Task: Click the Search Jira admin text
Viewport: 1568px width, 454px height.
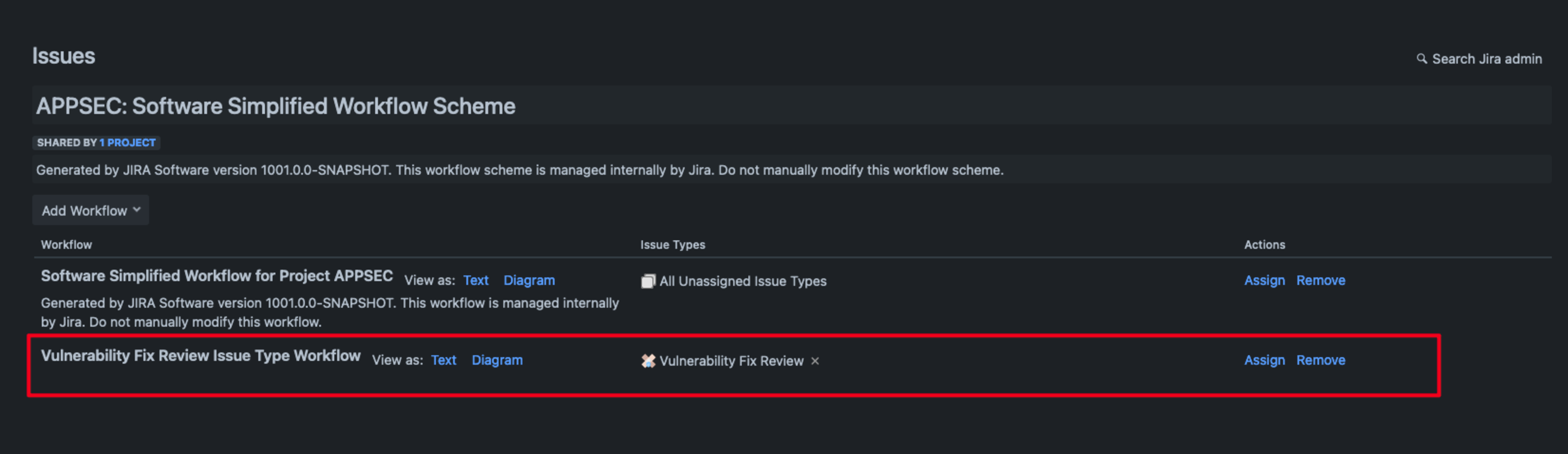Action: click(1486, 59)
